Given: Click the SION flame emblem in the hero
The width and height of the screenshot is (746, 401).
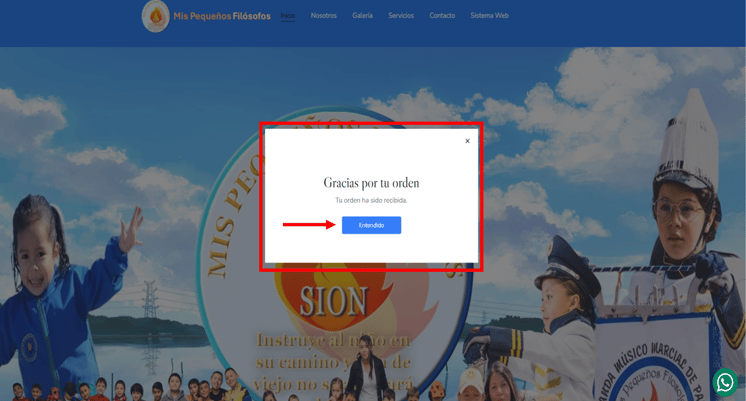Looking at the screenshot, I should [333, 301].
